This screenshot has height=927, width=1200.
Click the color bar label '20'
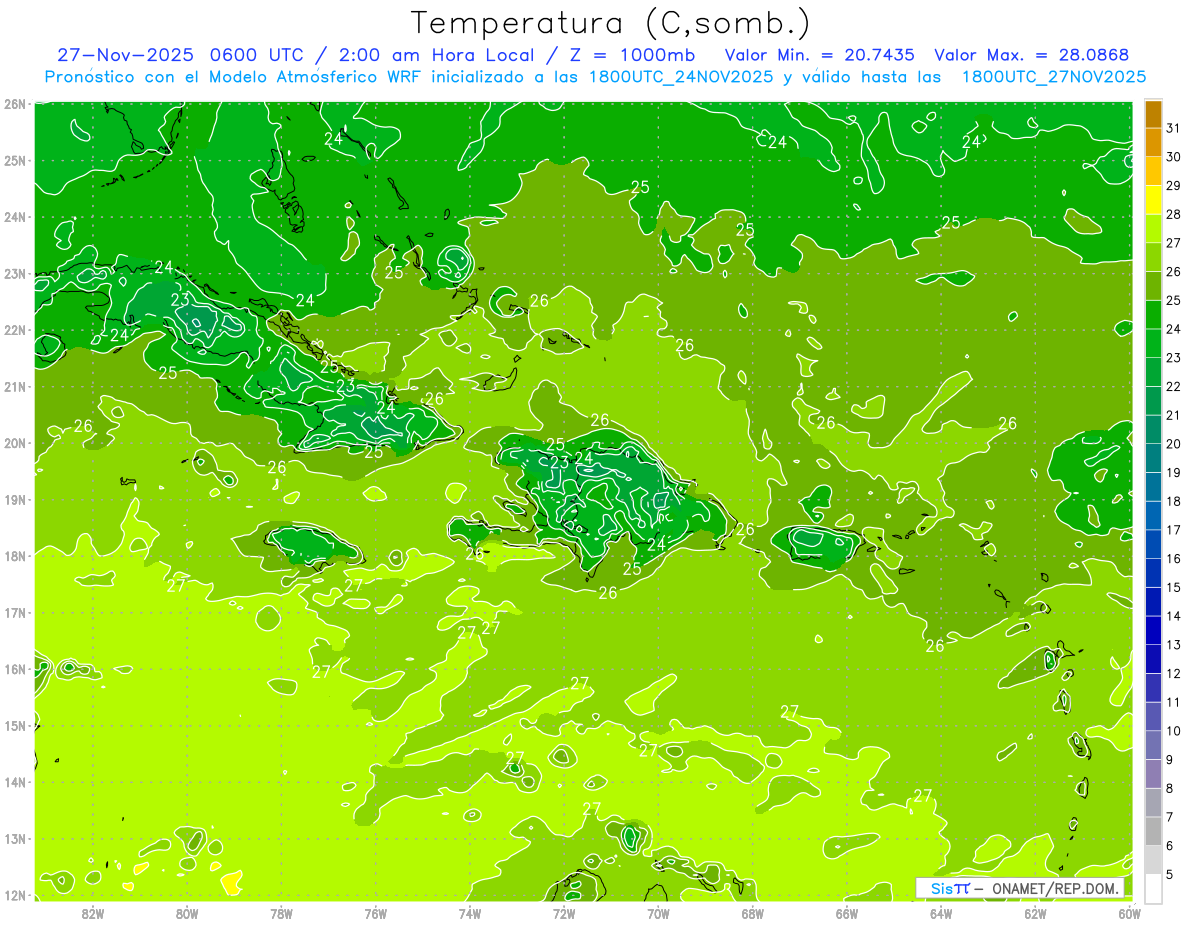[1173, 444]
